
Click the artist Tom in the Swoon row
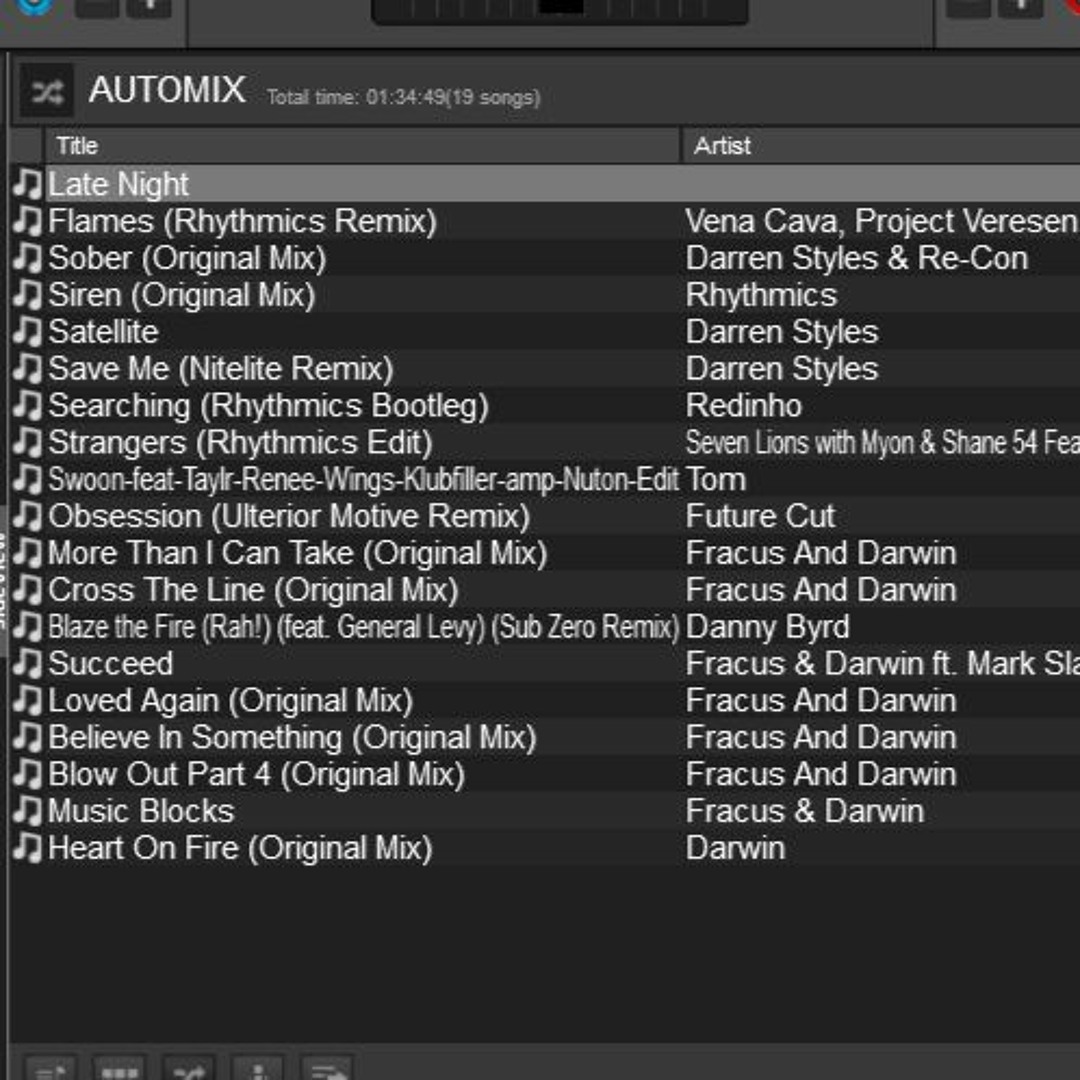(716, 479)
